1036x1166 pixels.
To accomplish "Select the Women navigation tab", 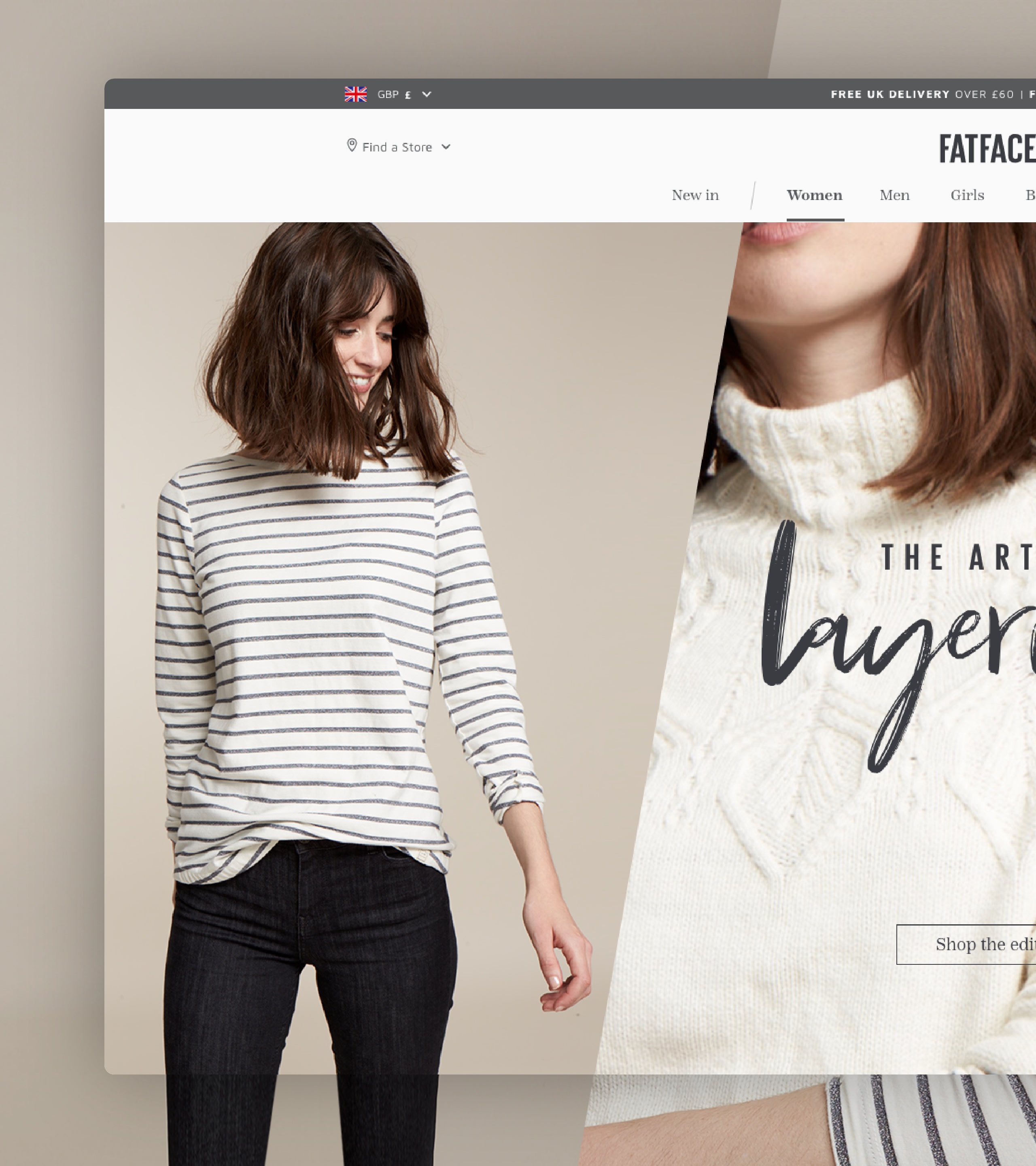I will pos(814,195).
